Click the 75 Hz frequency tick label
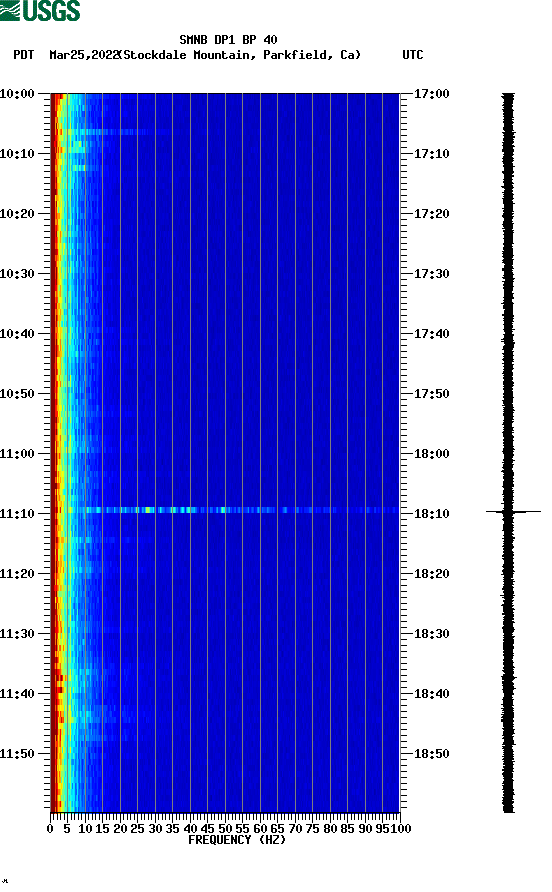The image size is (552, 892). pos(312,829)
